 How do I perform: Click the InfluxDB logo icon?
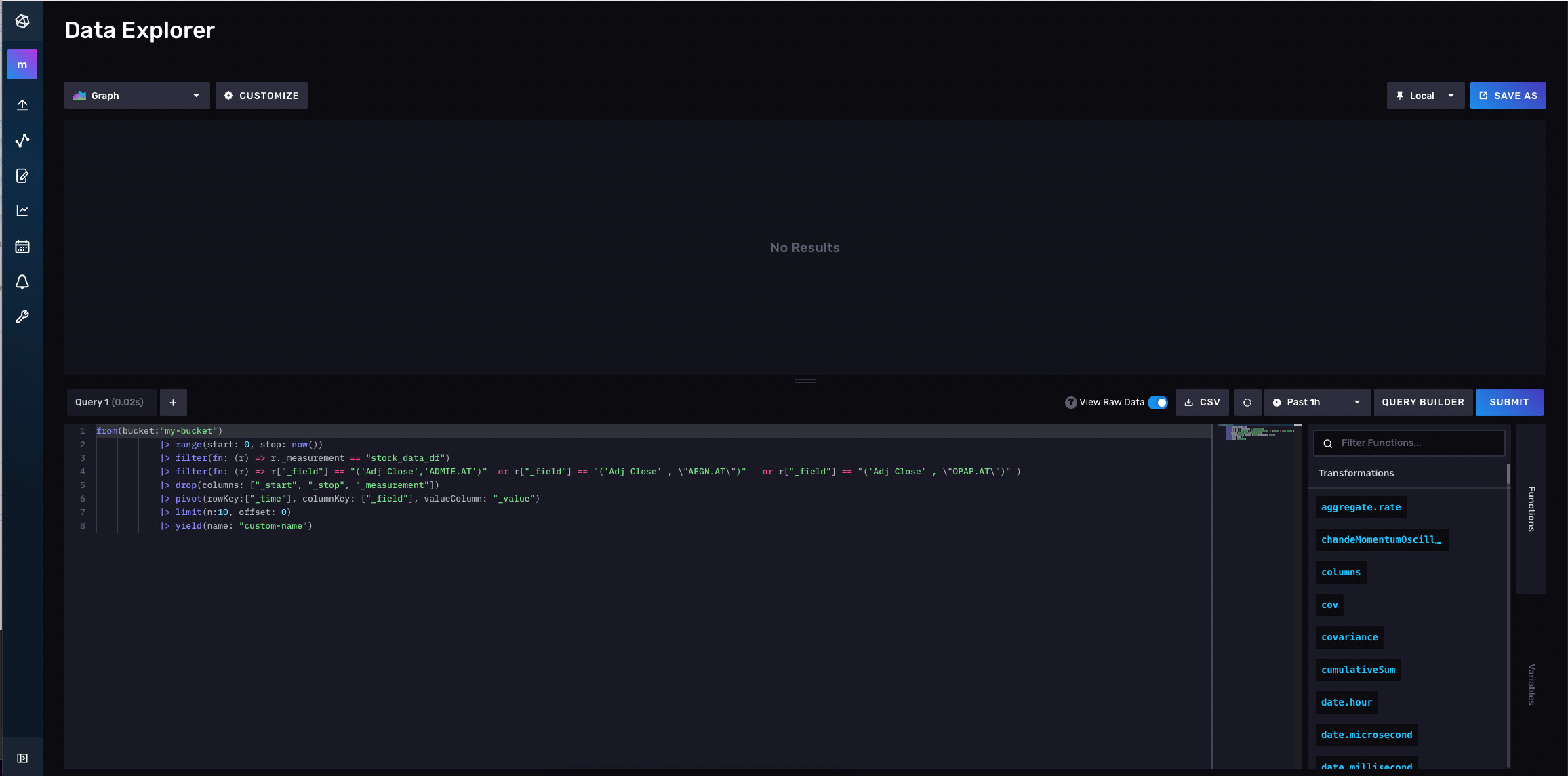(x=22, y=21)
